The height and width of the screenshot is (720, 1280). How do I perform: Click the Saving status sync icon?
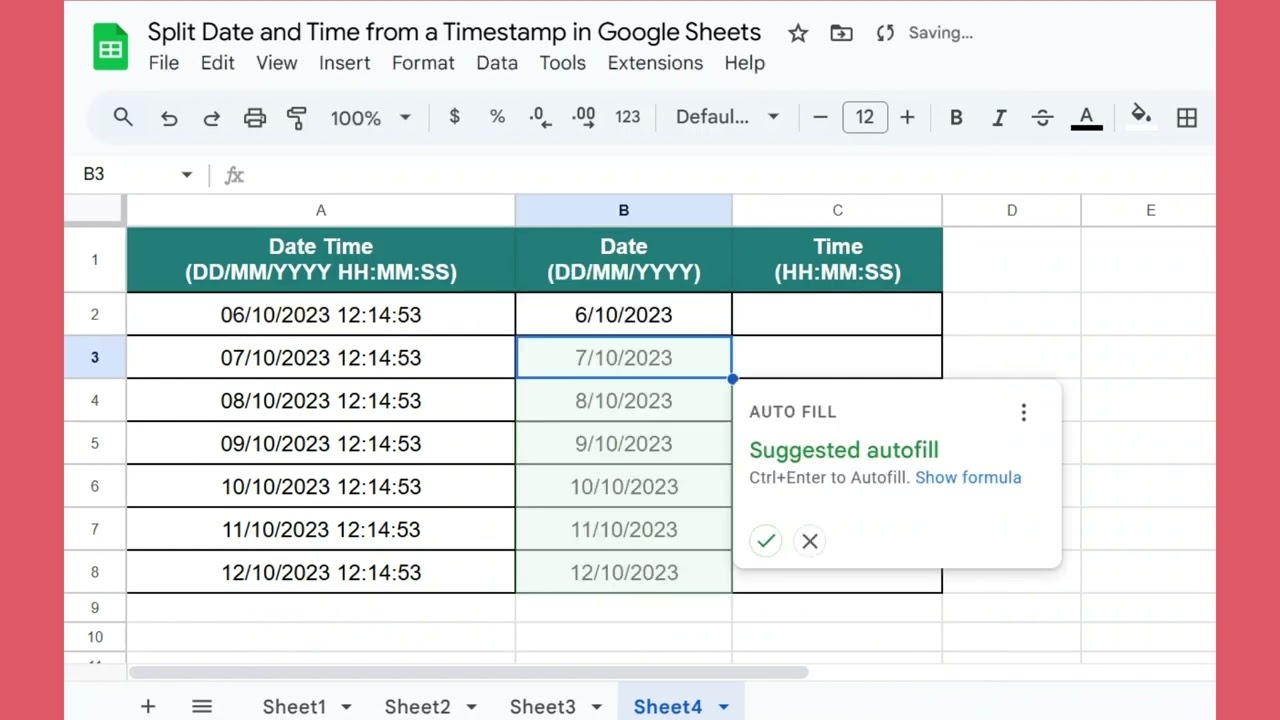point(885,33)
